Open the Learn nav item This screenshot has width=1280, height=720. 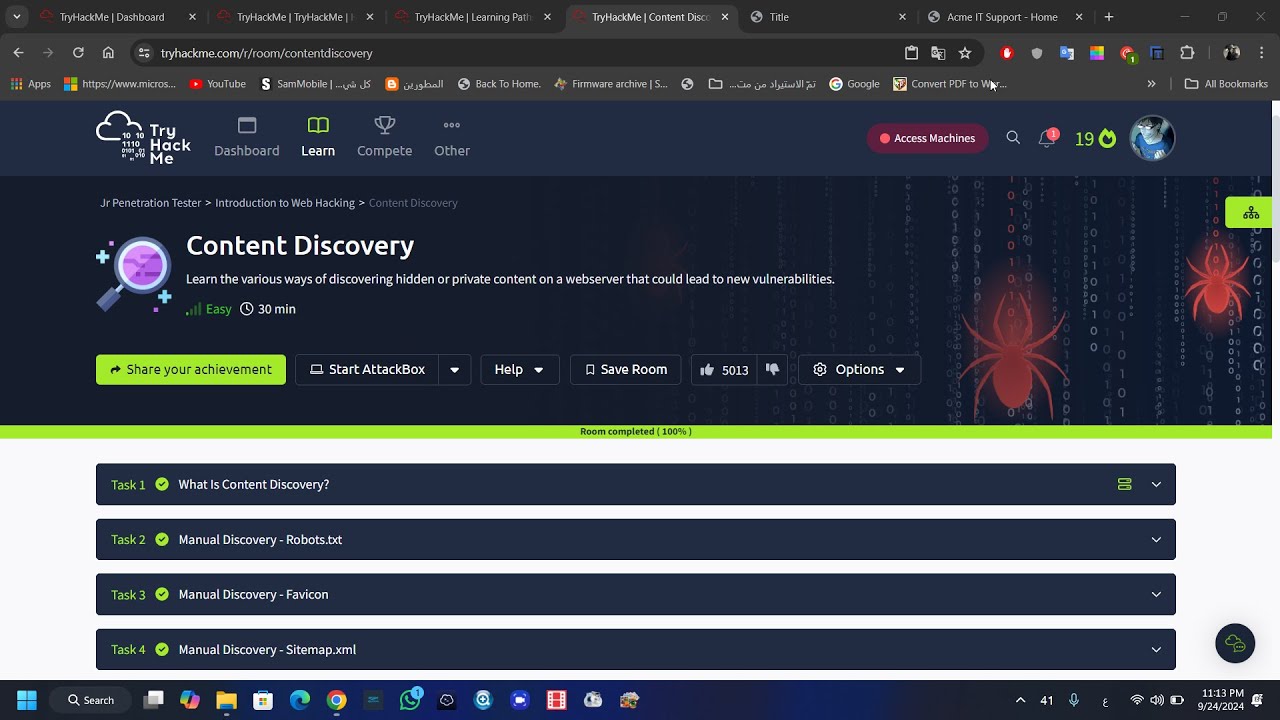point(318,138)
